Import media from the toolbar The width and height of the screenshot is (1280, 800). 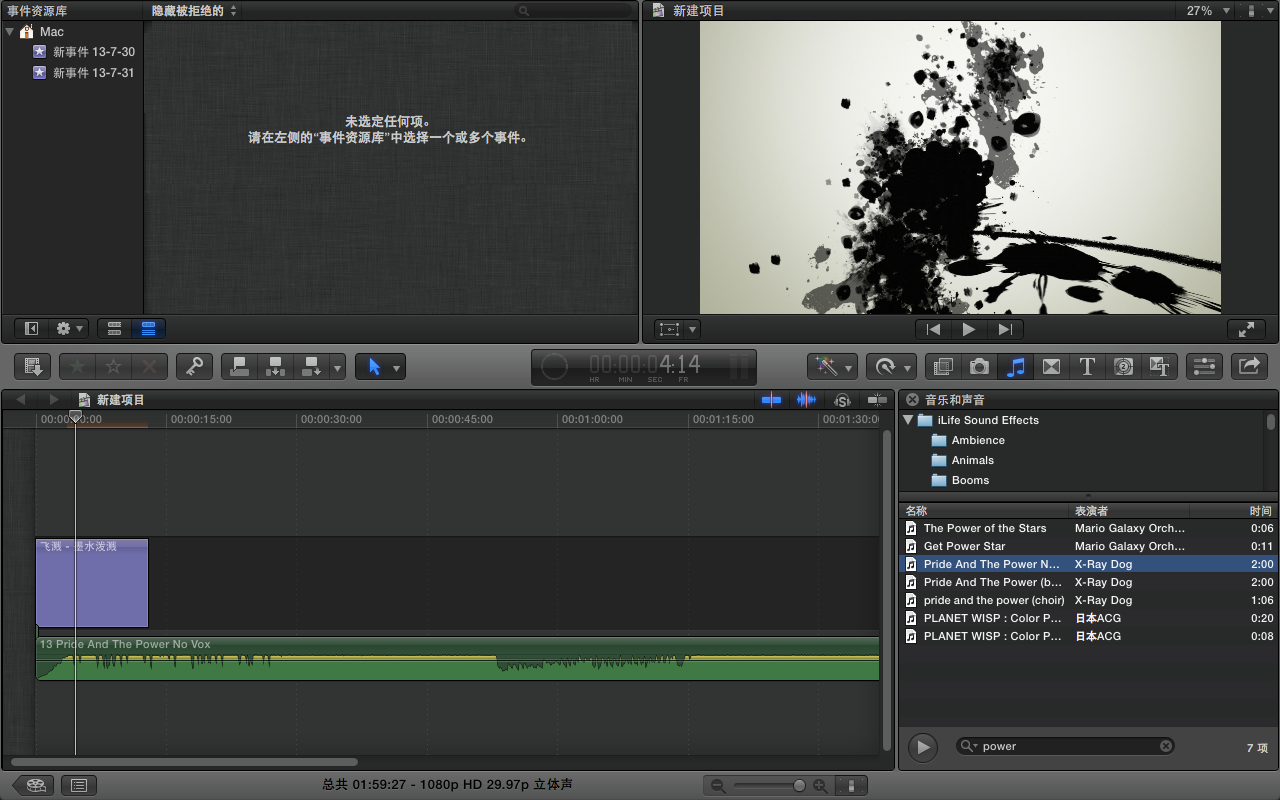[32, 367]
